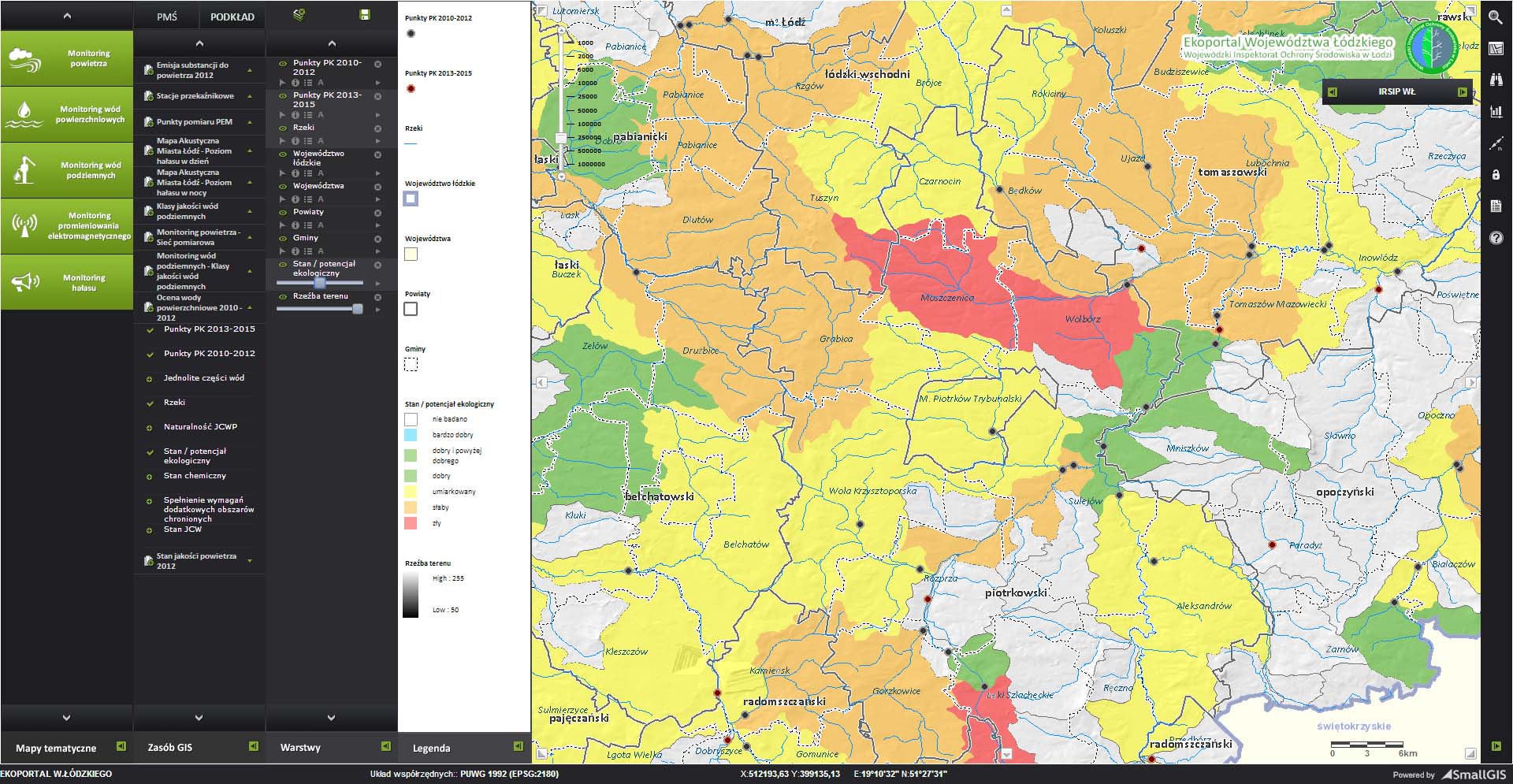The width and height of the screenshot is (1513, 784).
Task: Toggle visibility of Punkty PK 2010-2012 layer
Action: (x=283, y=63)
